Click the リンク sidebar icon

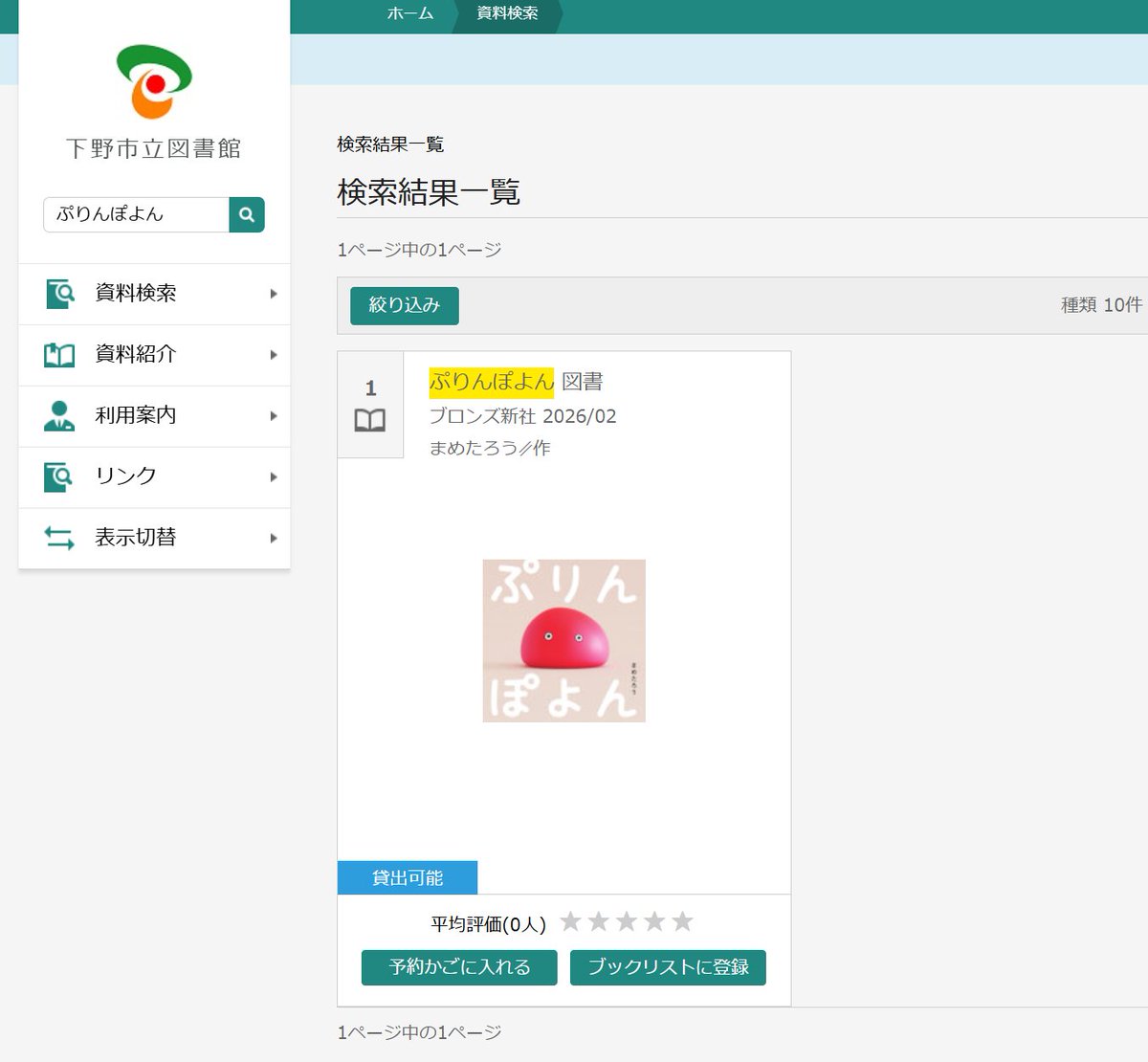pos(59,476)
